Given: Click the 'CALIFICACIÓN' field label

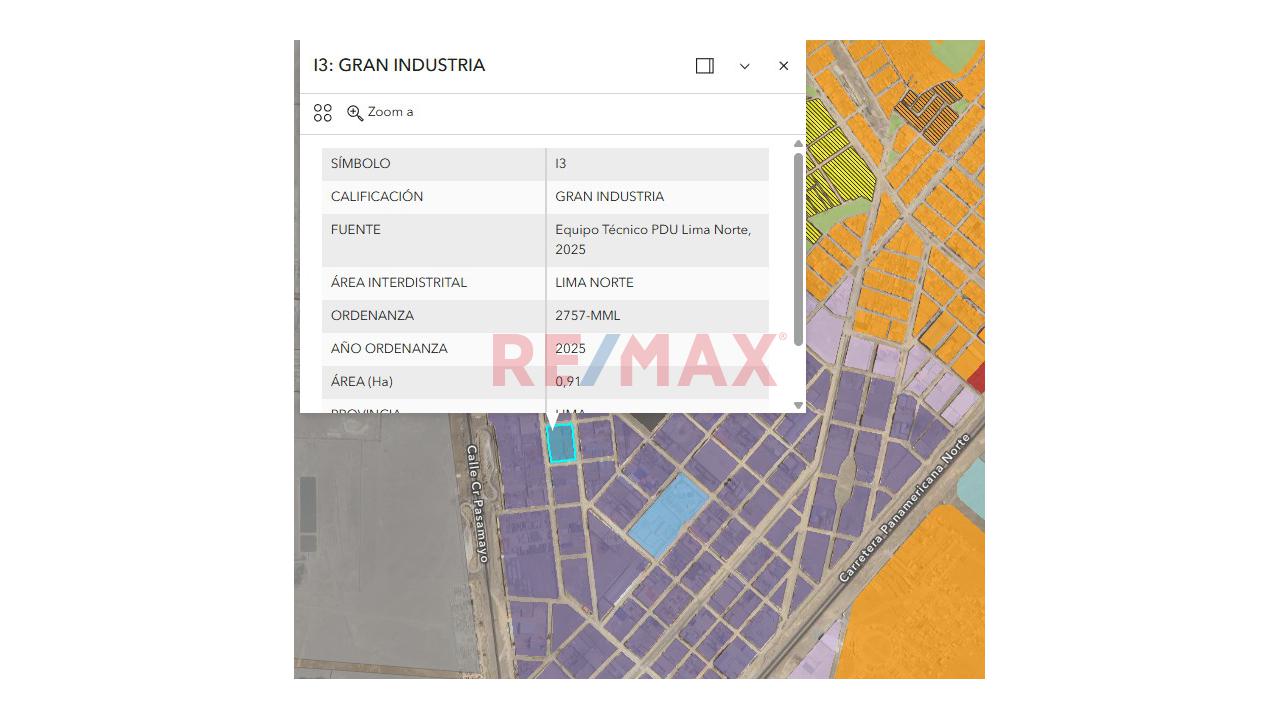Looking at the screenshot, I should click(377, 197).
